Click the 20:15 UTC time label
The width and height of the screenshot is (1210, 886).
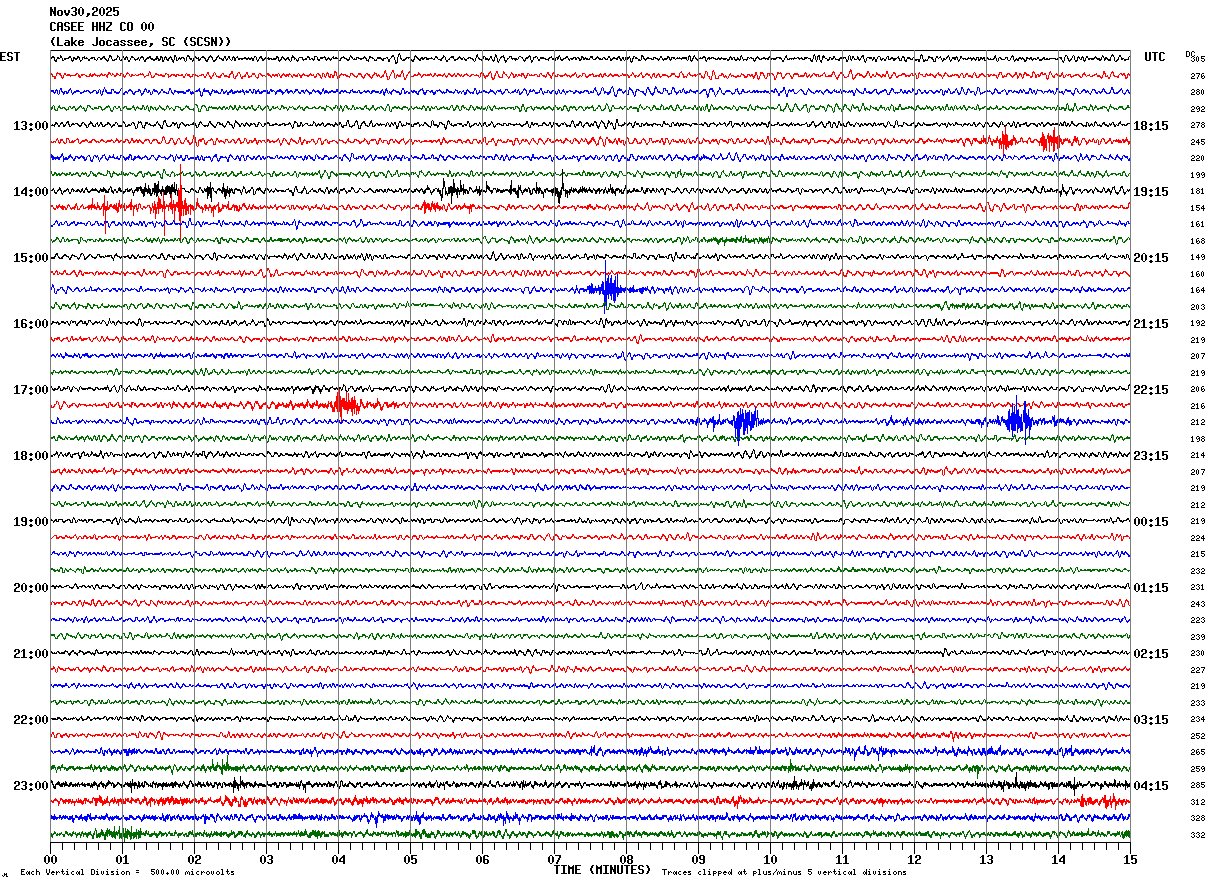pos(1150,258)
